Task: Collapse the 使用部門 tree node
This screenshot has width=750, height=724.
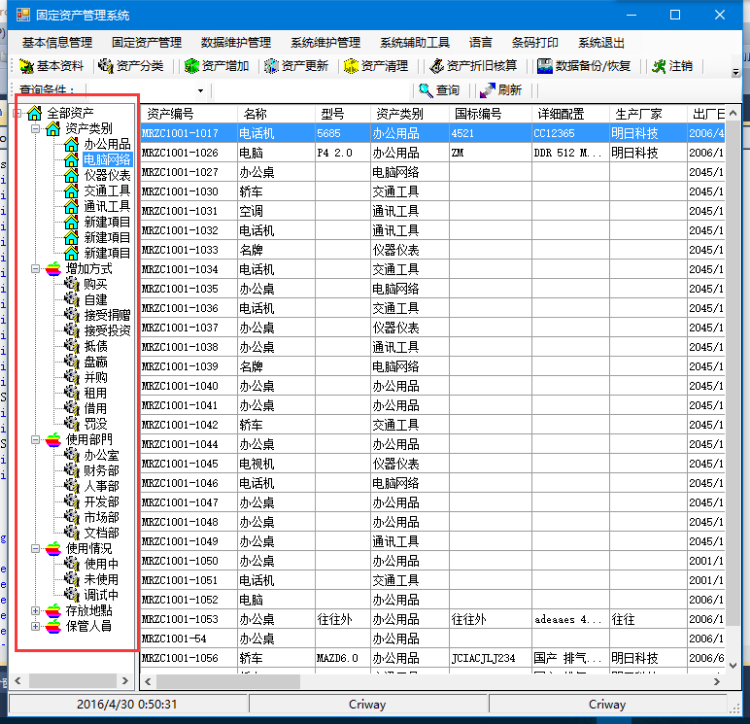Action: (x=37, y=439)
